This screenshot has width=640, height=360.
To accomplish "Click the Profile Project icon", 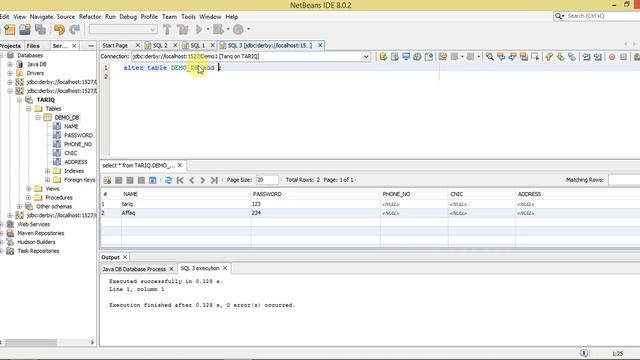I will pos(238,29).
